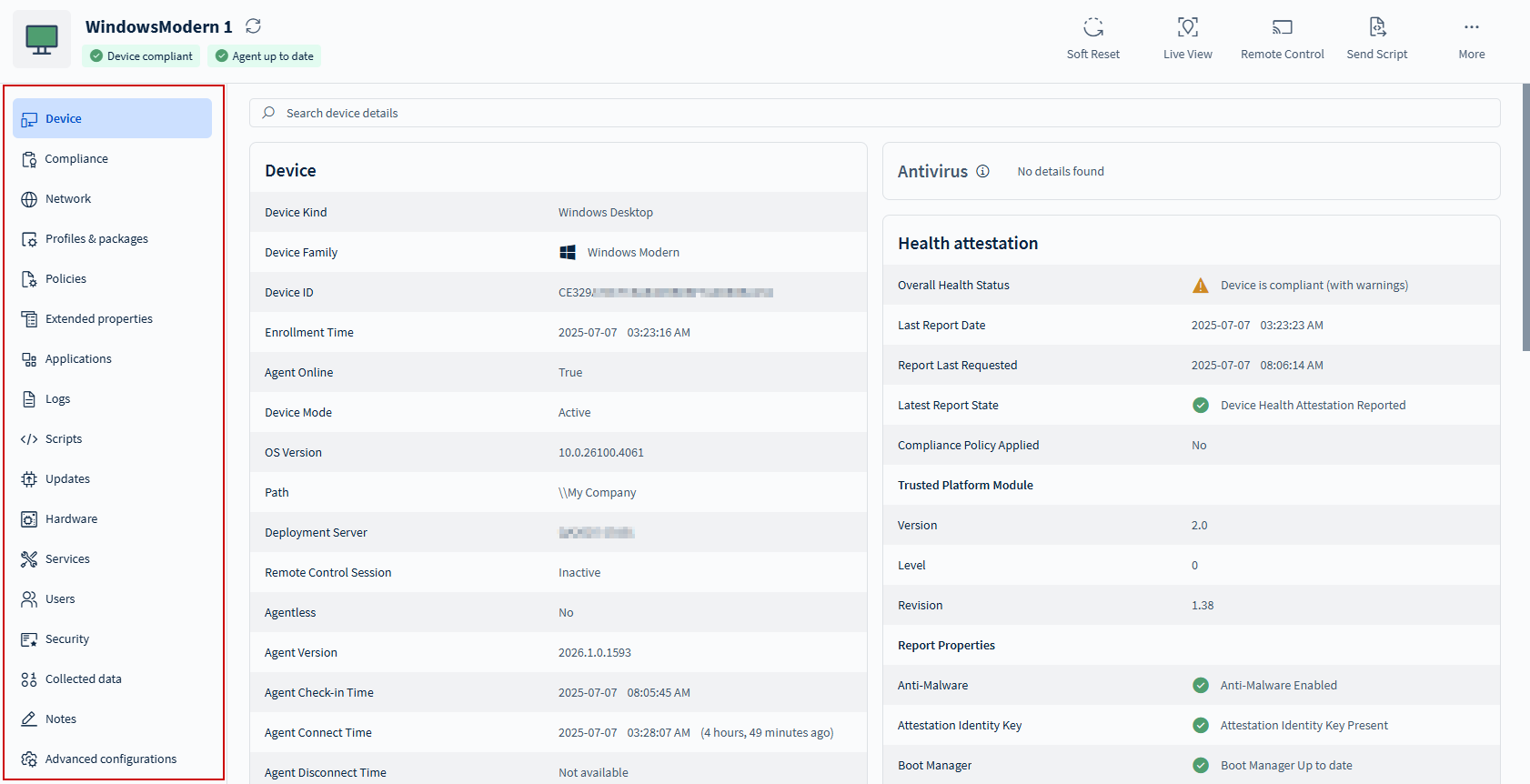The image size is (1530, 784).
Task: Open the Security section
Action: [x=67, y=639]
